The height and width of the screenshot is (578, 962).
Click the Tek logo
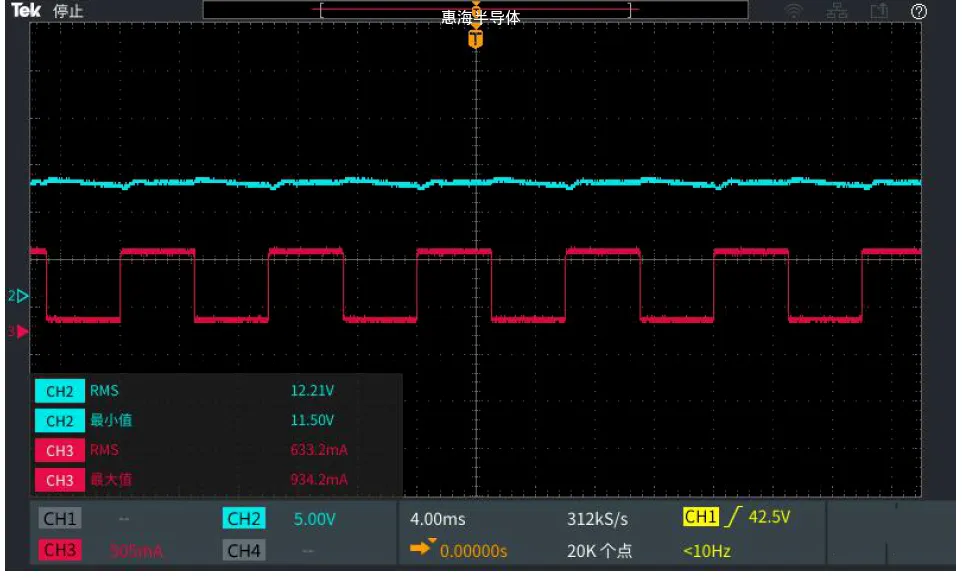point(24,11)
